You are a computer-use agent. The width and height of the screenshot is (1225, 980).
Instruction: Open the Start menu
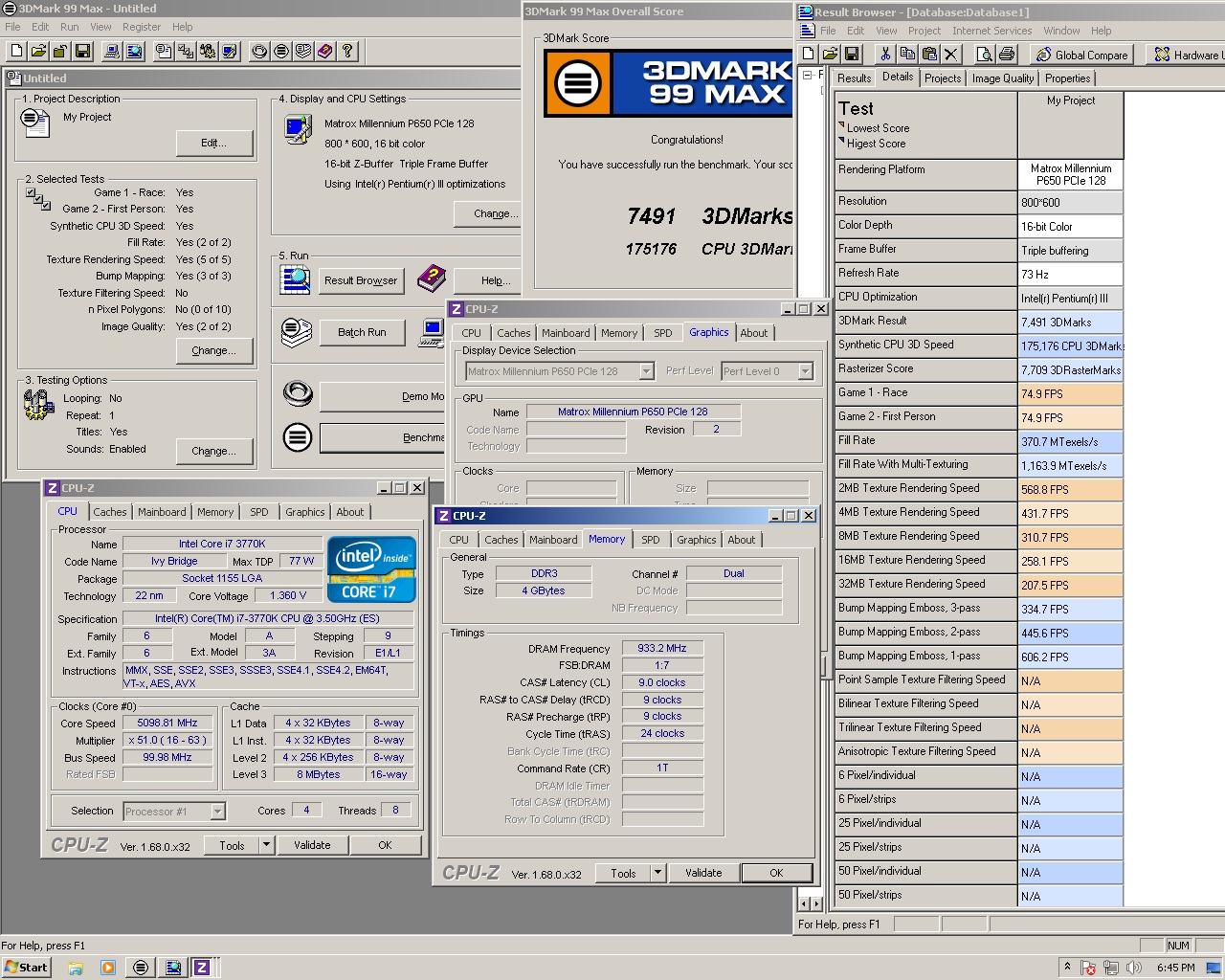pos(27,967)
